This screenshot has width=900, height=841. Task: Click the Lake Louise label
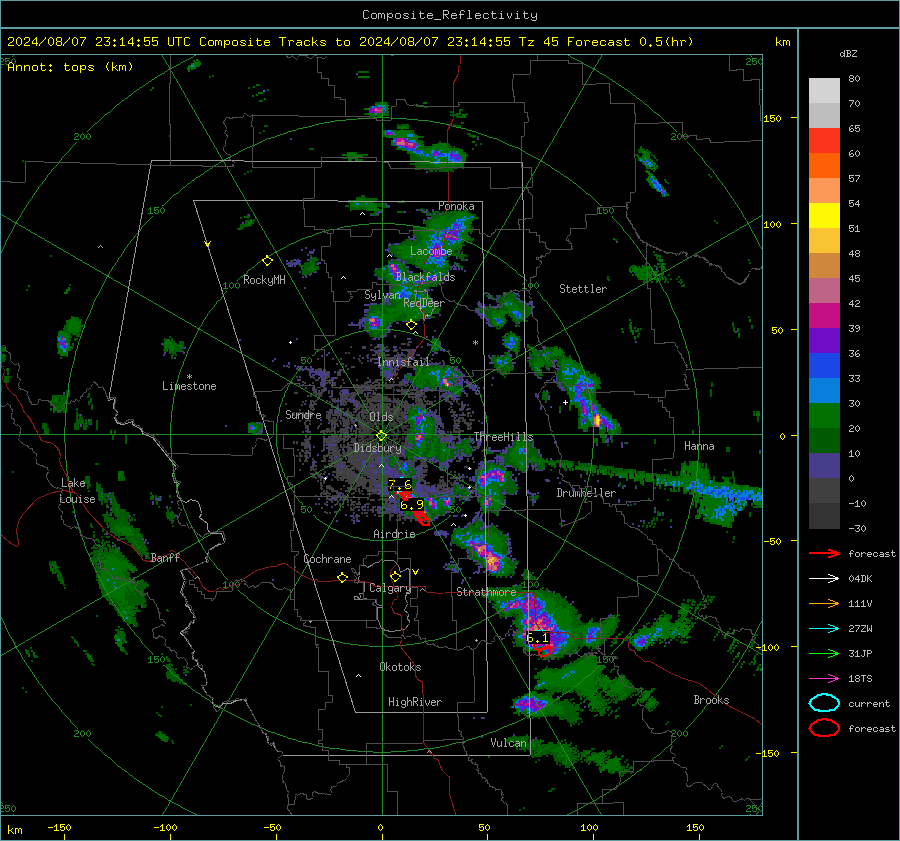tap(78, 491)
